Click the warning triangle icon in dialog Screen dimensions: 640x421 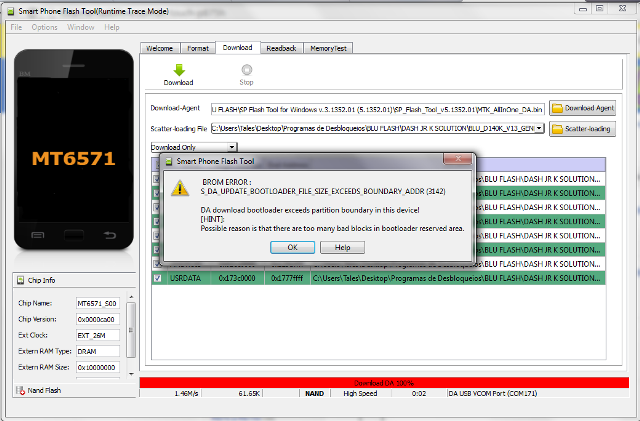point(180,189)
